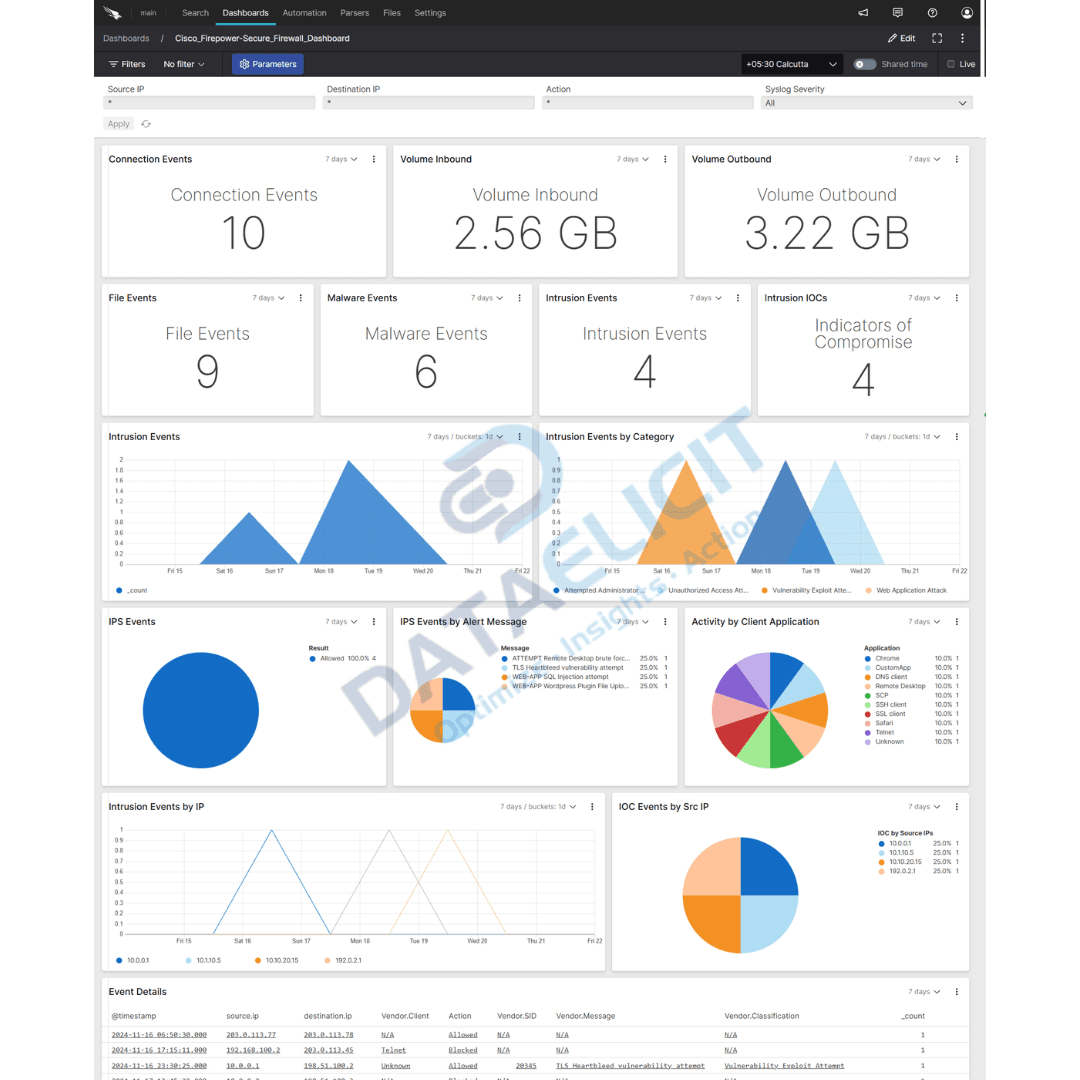Enter fullscreen mode for the dashboard
The width and height of the screenshot is (1080, 1080).
pos(937,38)
